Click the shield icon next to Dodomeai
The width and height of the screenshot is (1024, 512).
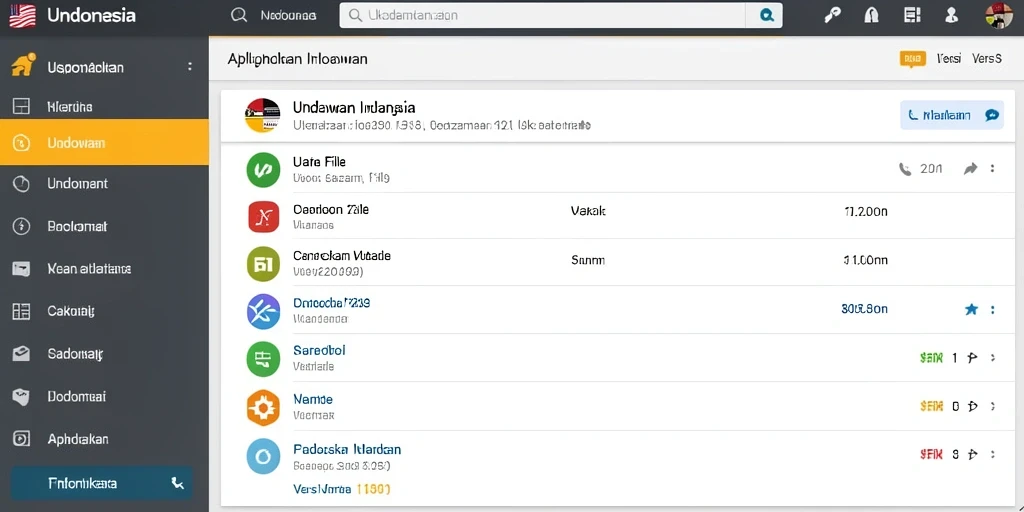point(22,396)
